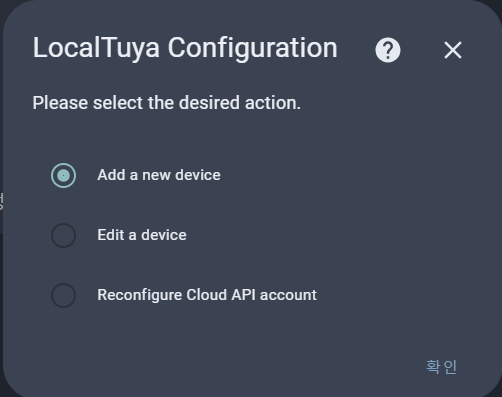This screenshot has width=502, height=397.
Task: Click the LocalTuya Configuration title heading
Action: click(185, 48)
